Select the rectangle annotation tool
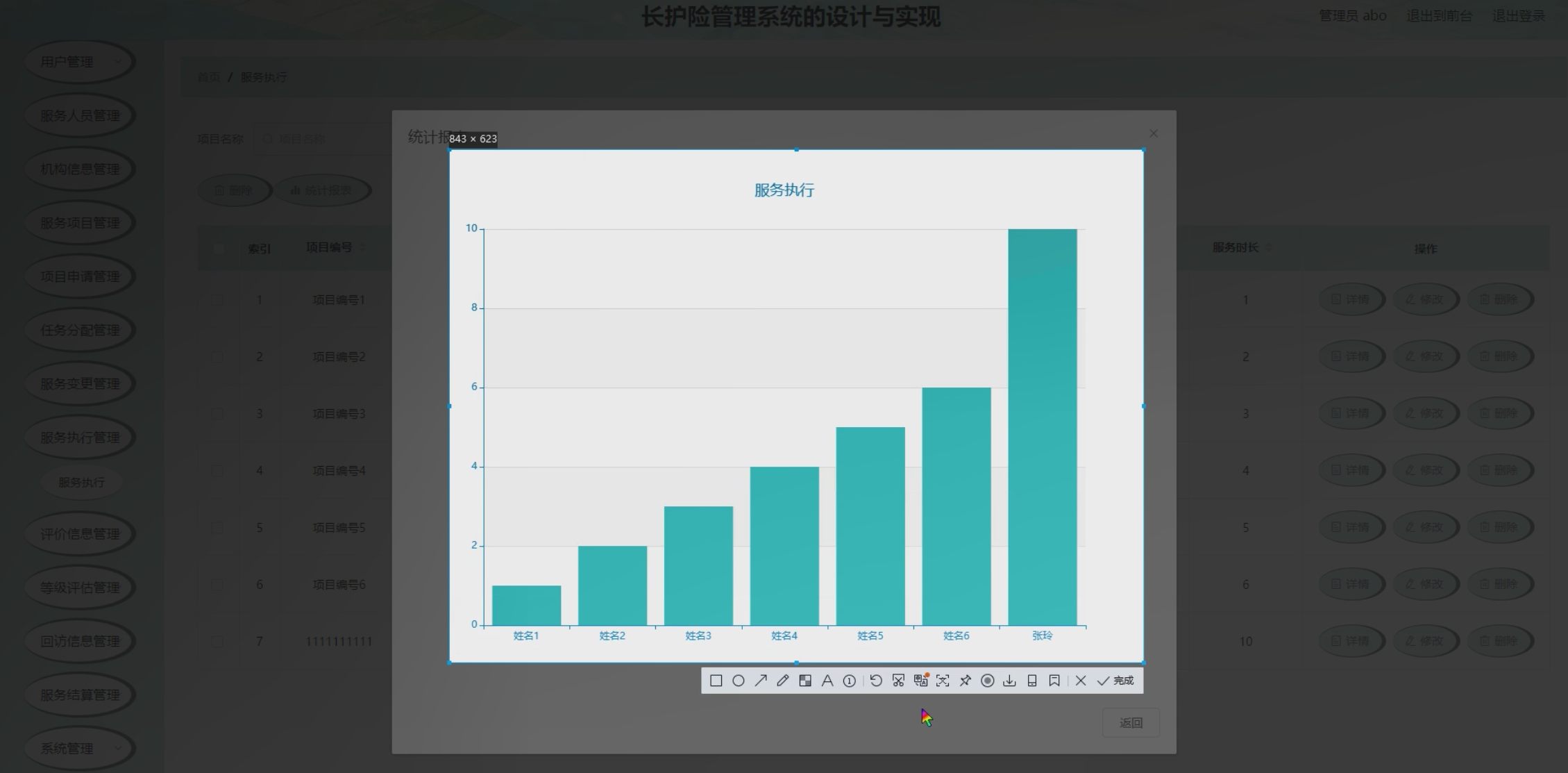Image resolution: width=1568 pixels, height=773 pixels. (716, 681)
